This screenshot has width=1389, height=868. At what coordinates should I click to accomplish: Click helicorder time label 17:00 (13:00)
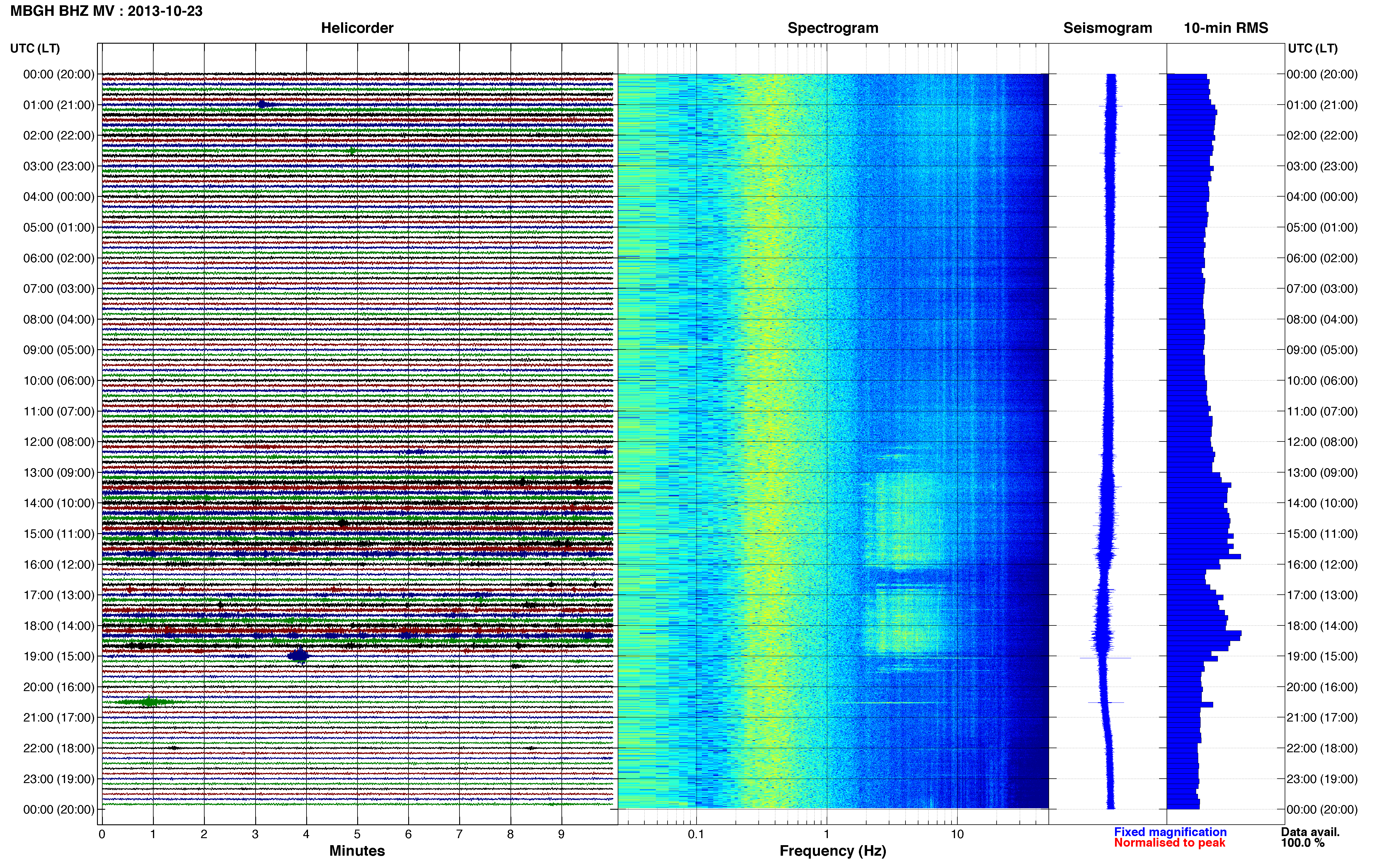[59, 595]
